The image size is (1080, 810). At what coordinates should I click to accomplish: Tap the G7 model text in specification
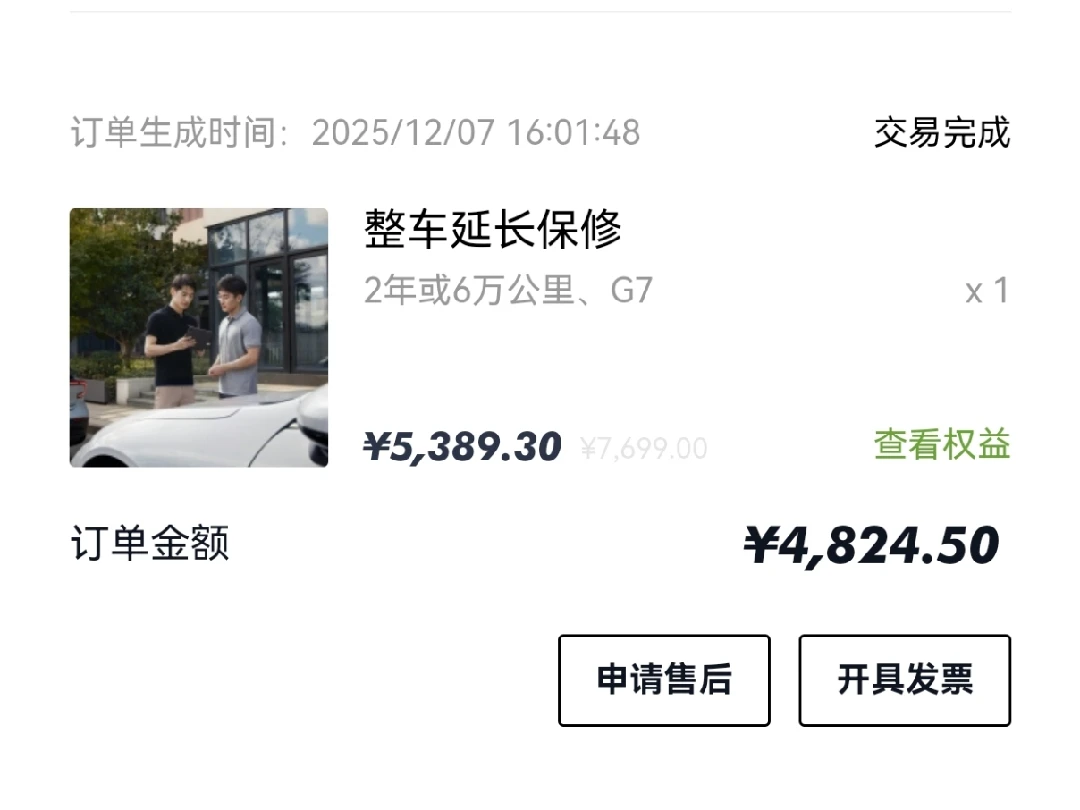tap(631, 290)
